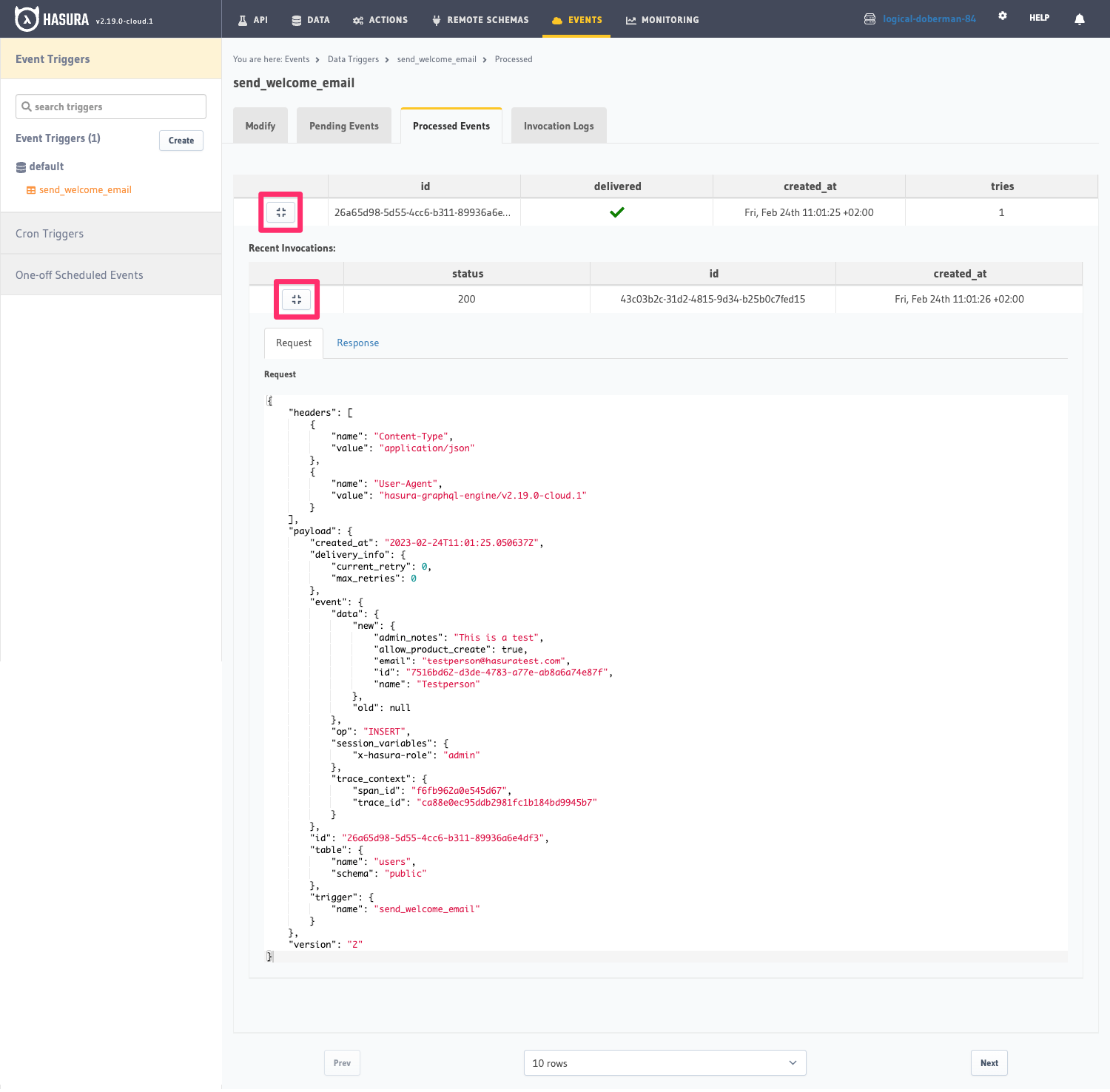The image size is (1110, 1092).
Task: Switch to the Pending Events tab
Action: (x=343, y=127)
